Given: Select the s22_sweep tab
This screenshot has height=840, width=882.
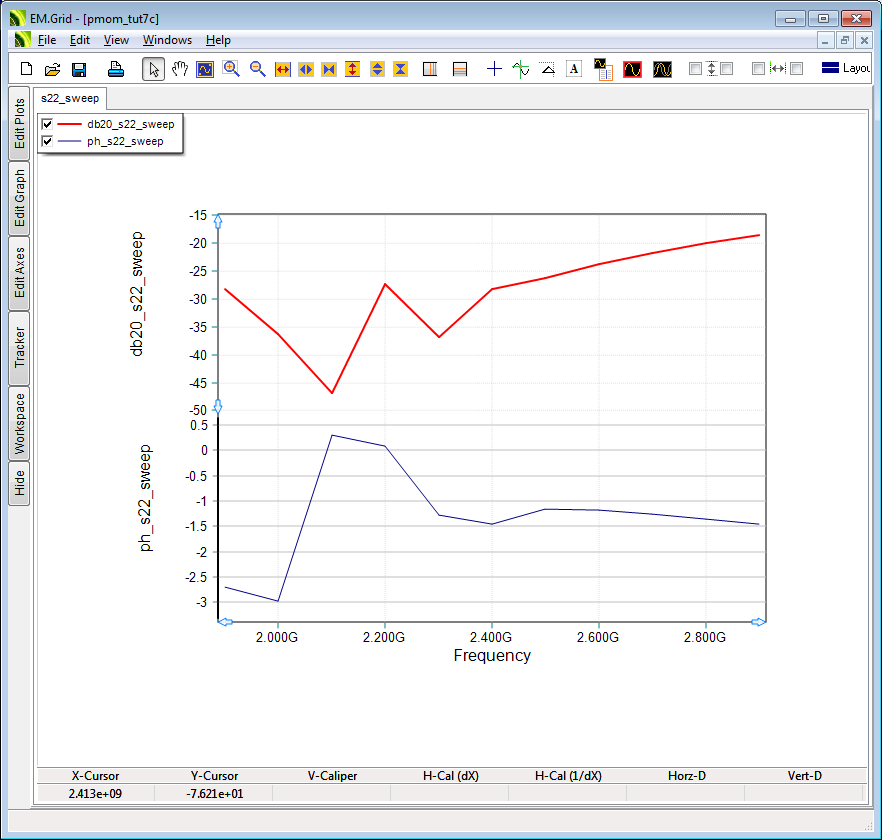Looking at the screenshot, I should (x=70, y=98).
